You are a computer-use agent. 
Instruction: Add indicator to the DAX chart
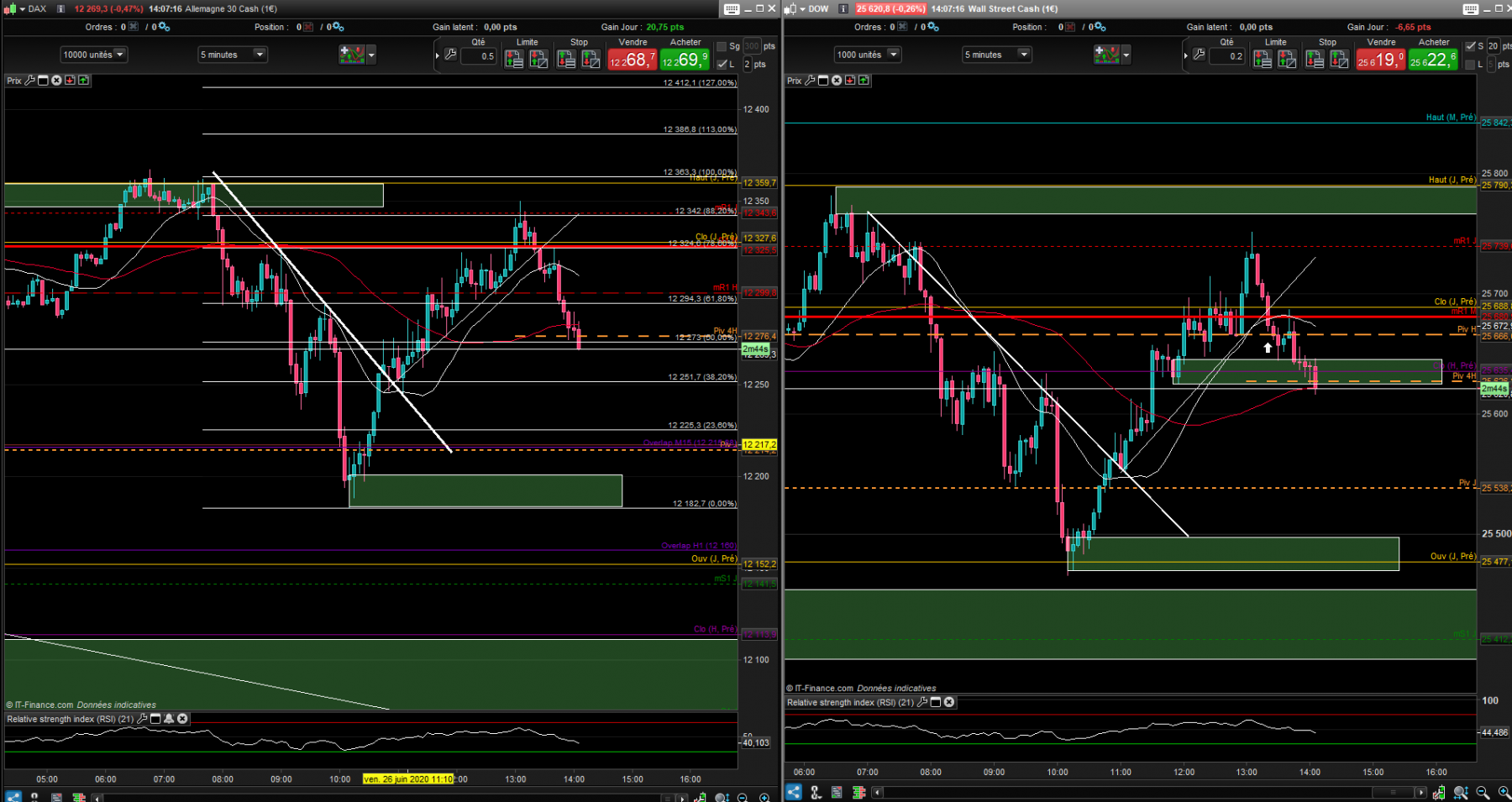[351, 55]
